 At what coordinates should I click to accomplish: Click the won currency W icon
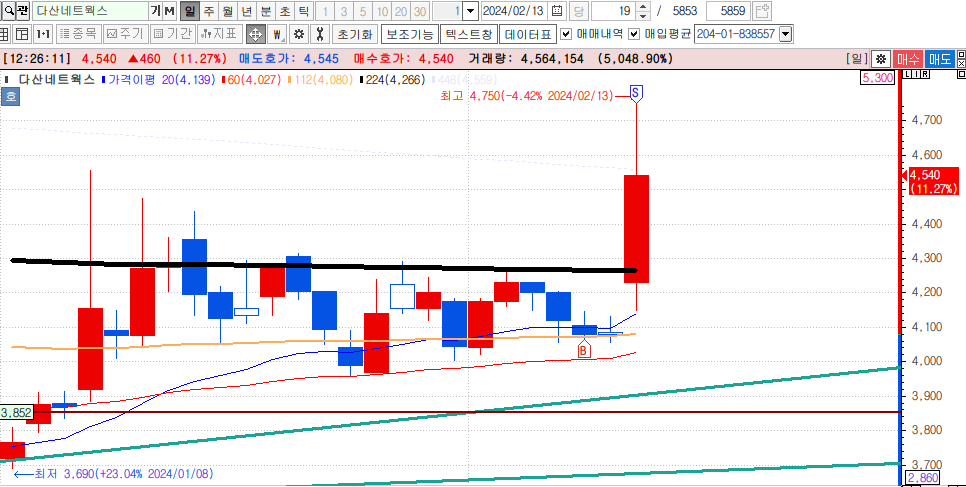click(x=278, y=34)
